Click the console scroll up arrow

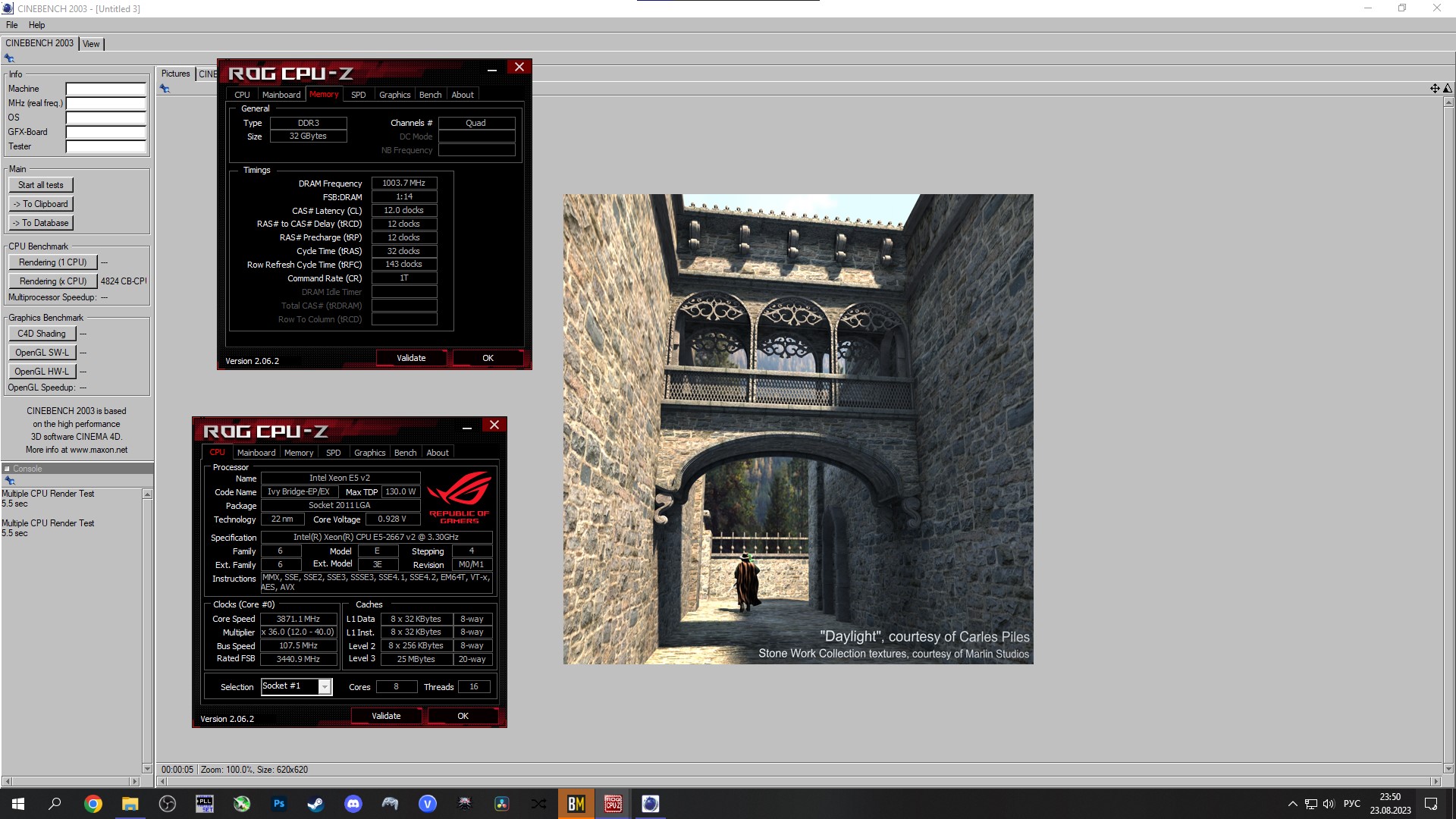pyautogui.click(x=147, y=494)
